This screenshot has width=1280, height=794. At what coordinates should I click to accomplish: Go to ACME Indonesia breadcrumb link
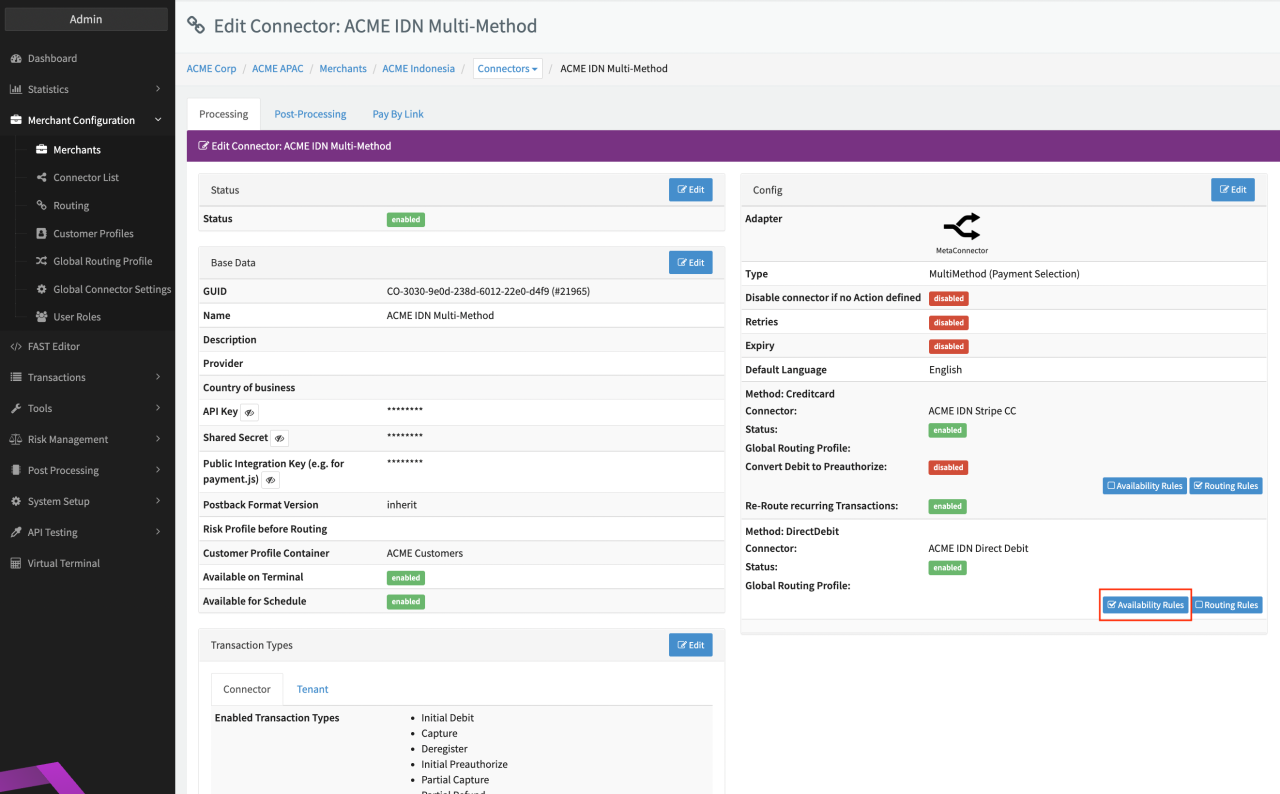(x=418, y=69)
